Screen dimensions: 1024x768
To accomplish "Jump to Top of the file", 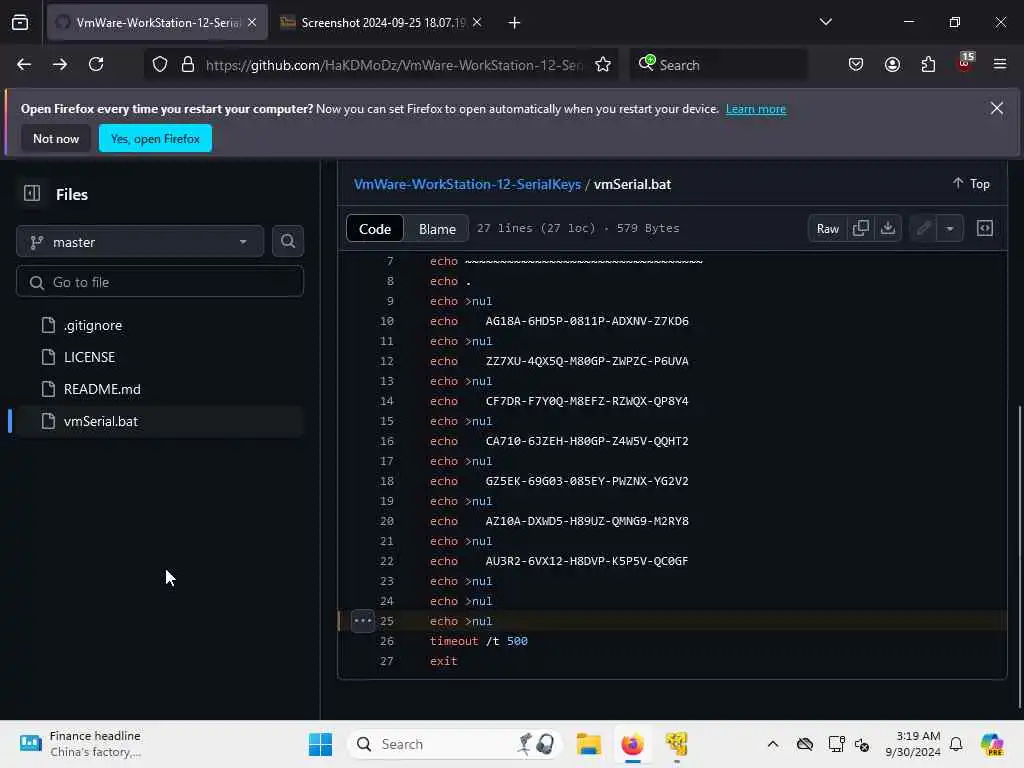I will click(x=971, y=184).
